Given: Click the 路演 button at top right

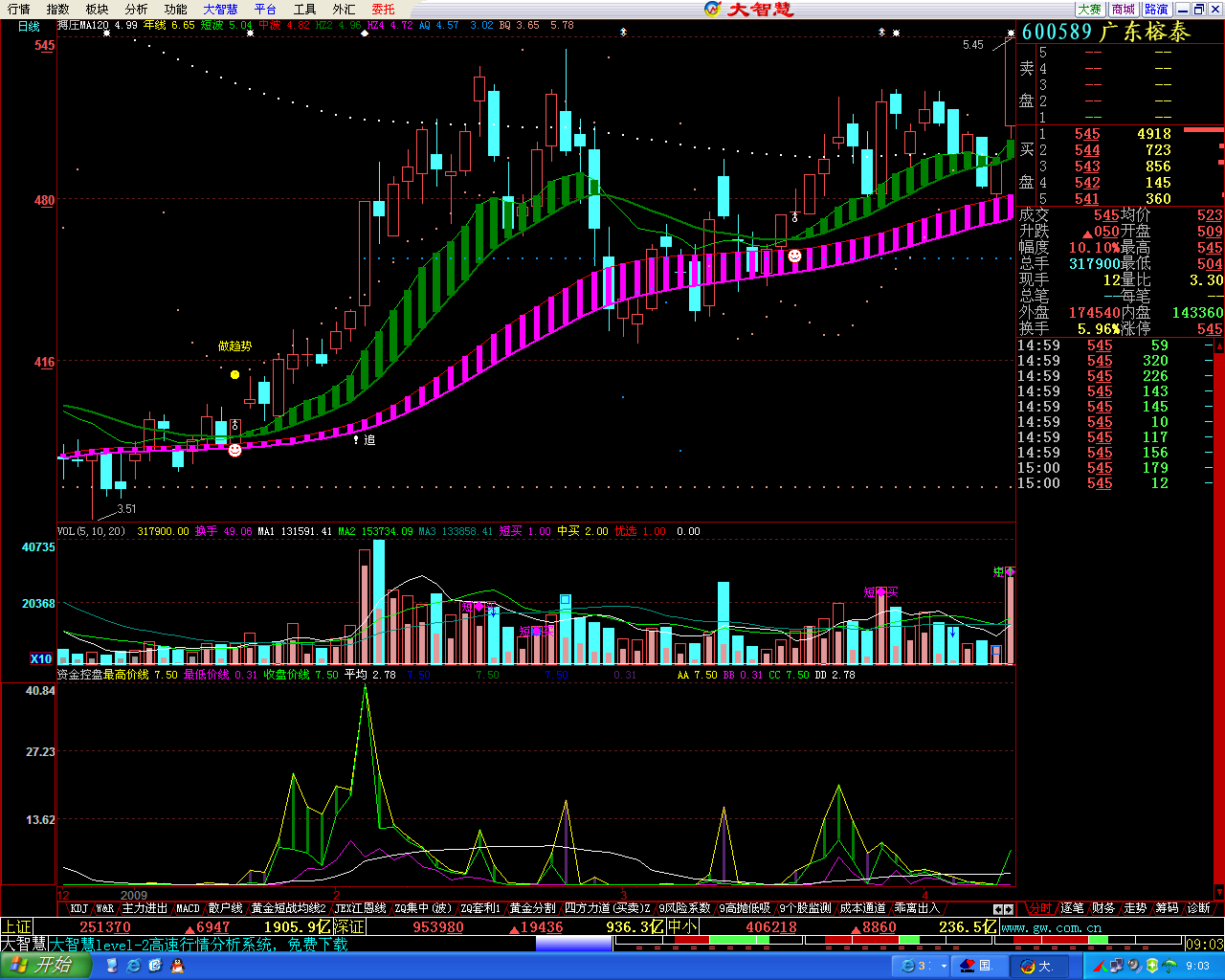Looking at the screenshot, I should point(1156,9).
